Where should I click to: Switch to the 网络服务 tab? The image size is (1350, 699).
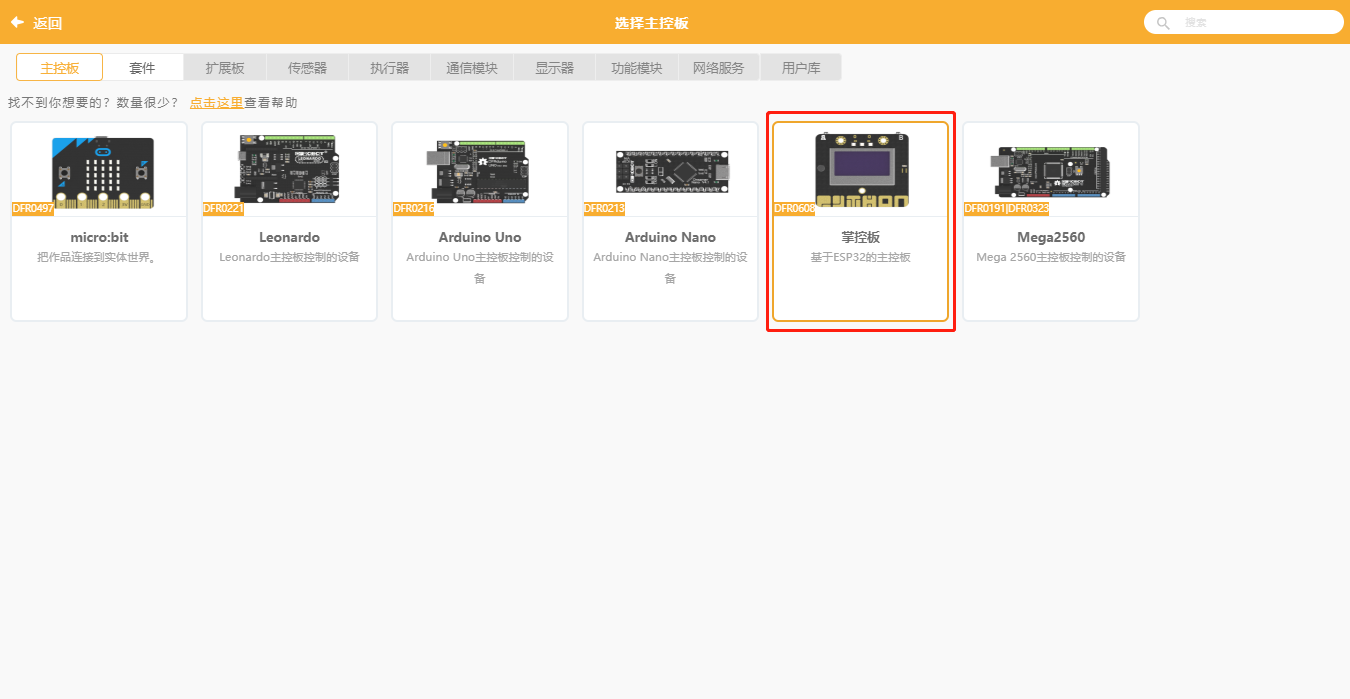(x=718, y=68)
